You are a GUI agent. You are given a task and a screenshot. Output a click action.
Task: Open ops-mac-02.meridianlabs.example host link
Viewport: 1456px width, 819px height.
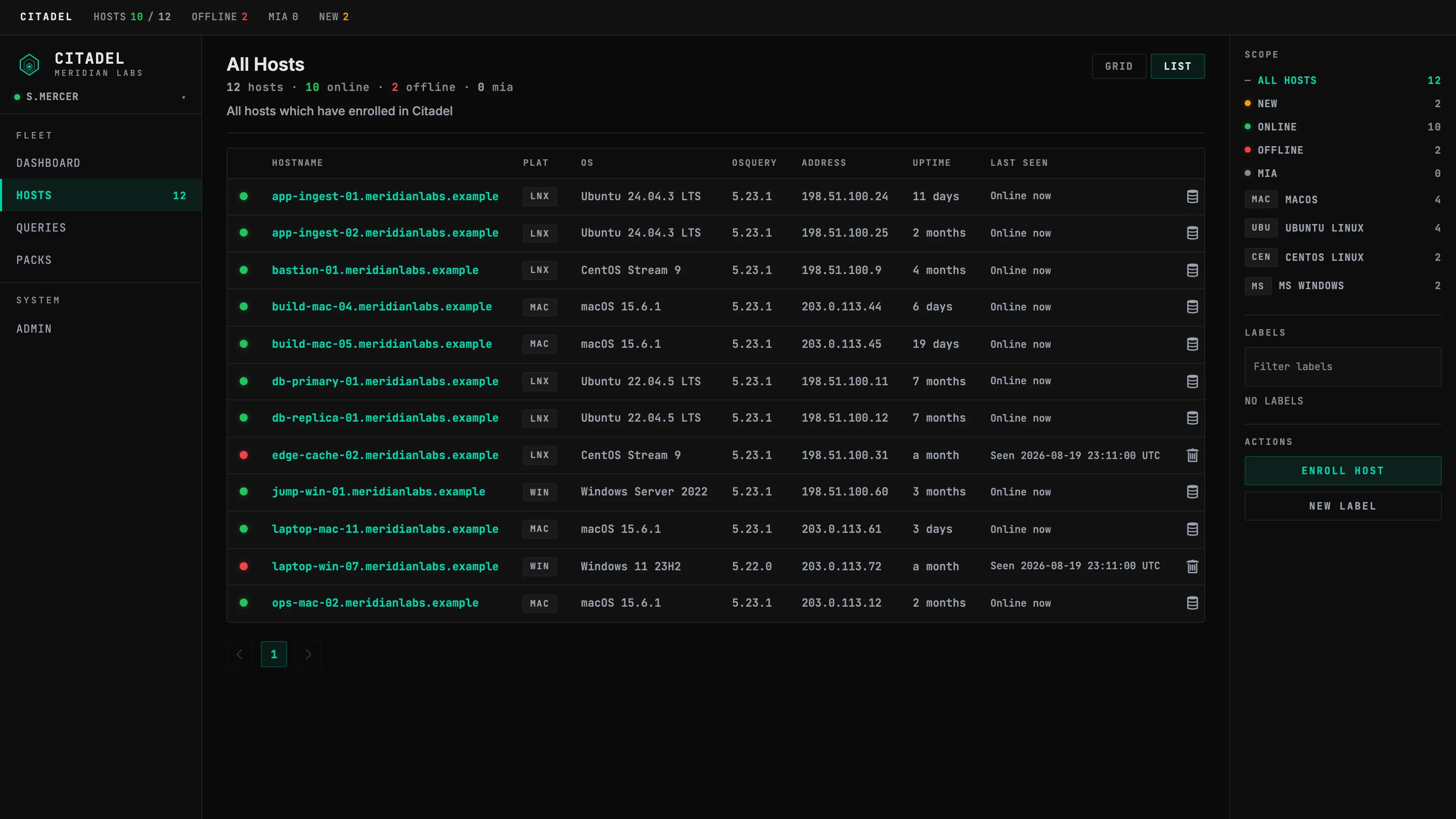tap(375, 603)
